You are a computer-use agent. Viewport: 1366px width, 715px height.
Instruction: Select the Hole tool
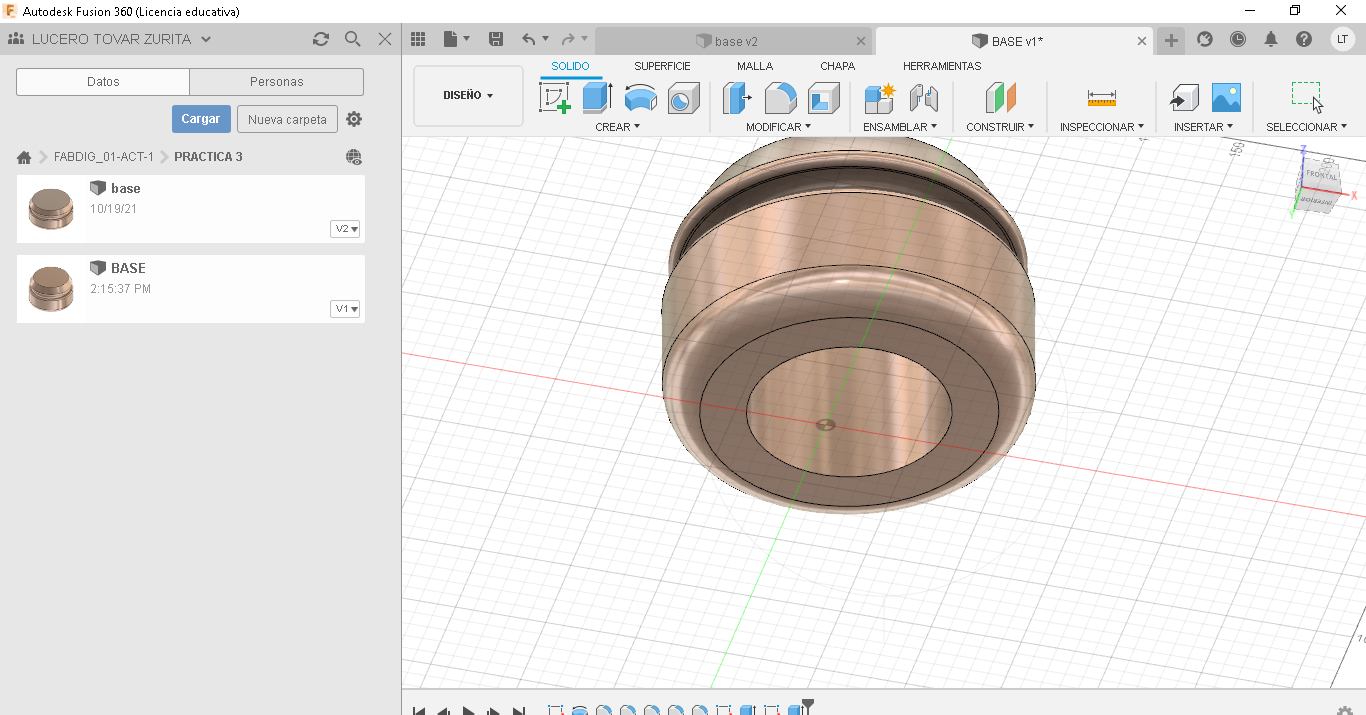(x=683, y=98)
